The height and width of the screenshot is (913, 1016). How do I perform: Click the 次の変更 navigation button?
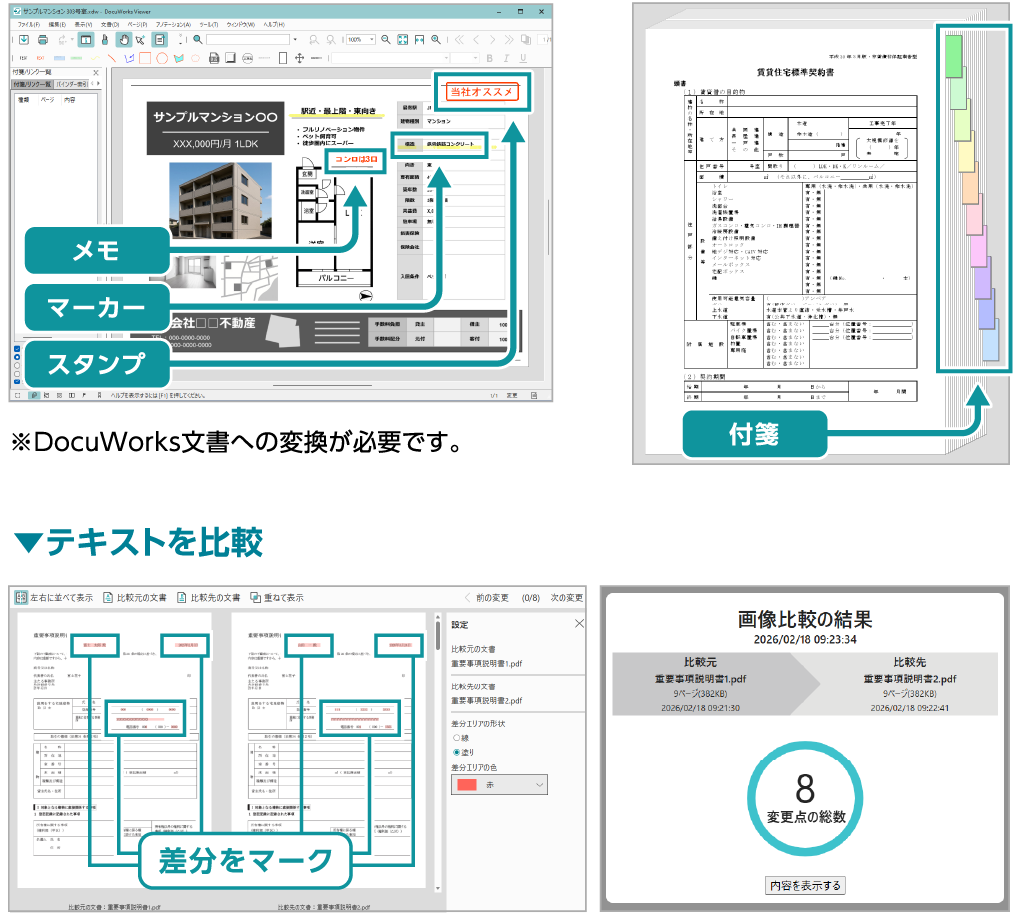click(x=567, y=597)
